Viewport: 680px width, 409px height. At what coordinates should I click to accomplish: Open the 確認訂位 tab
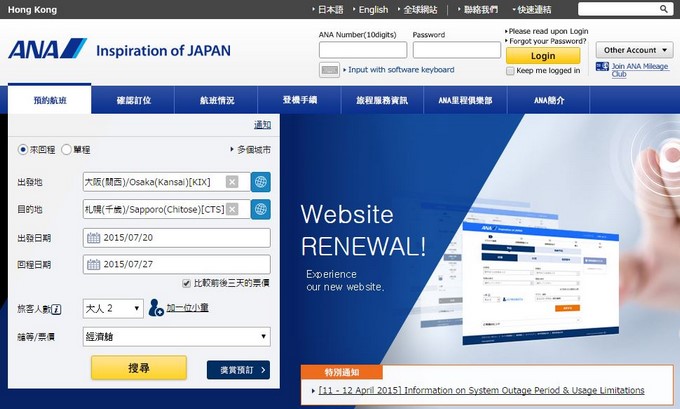(133, 100)
